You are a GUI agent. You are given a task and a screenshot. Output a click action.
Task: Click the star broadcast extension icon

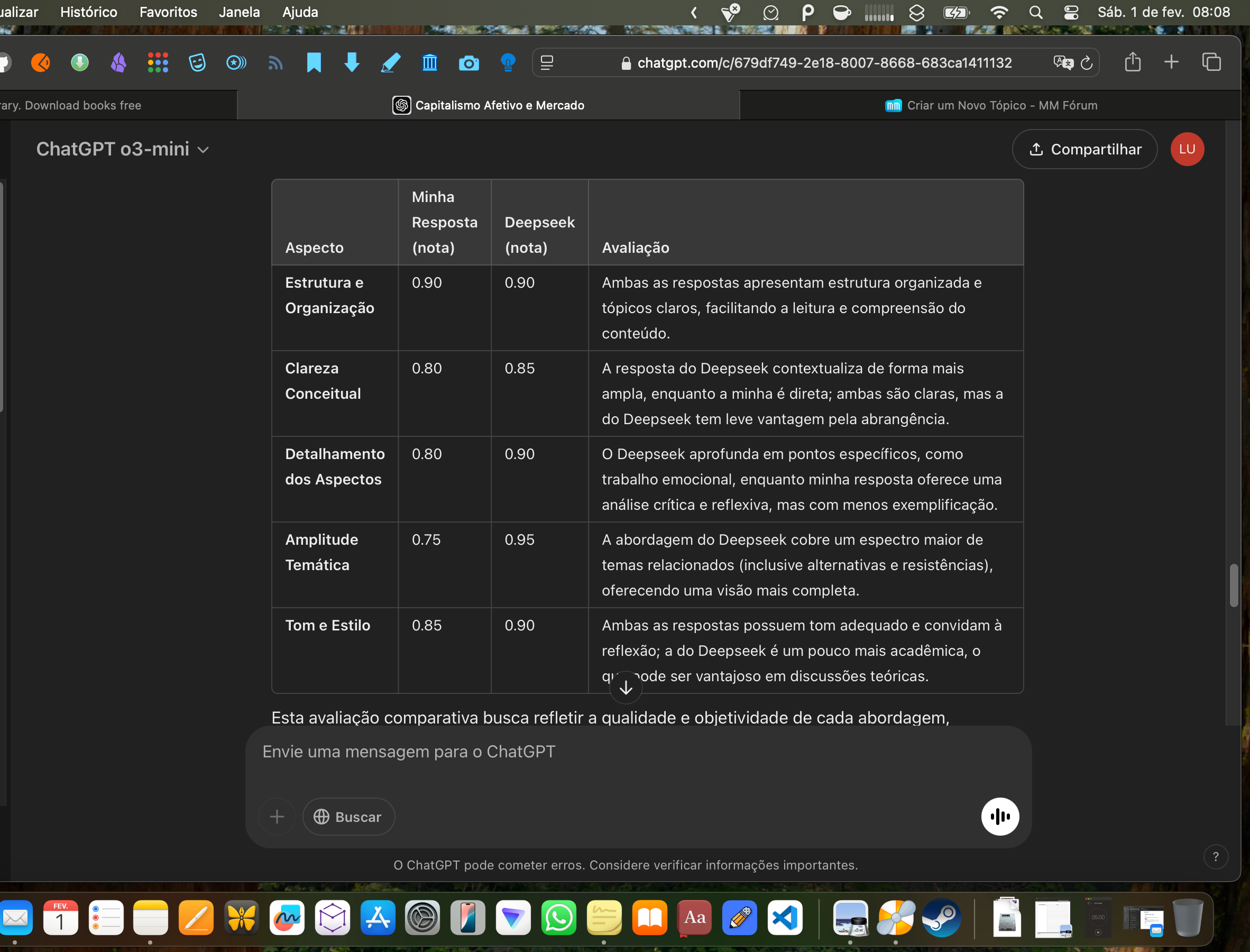pos(236,62)
